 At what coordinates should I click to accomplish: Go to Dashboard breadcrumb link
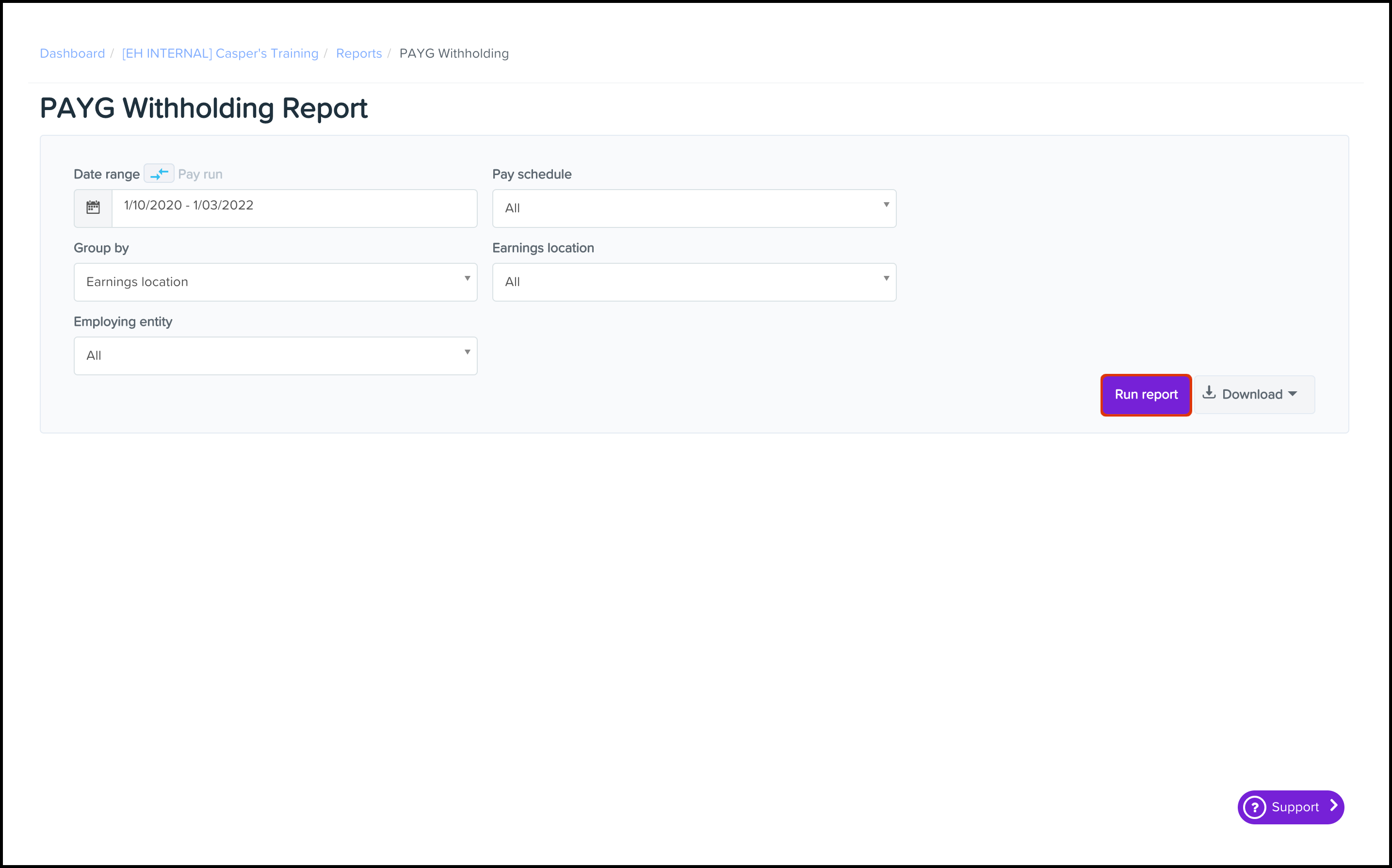pos(72,53)
